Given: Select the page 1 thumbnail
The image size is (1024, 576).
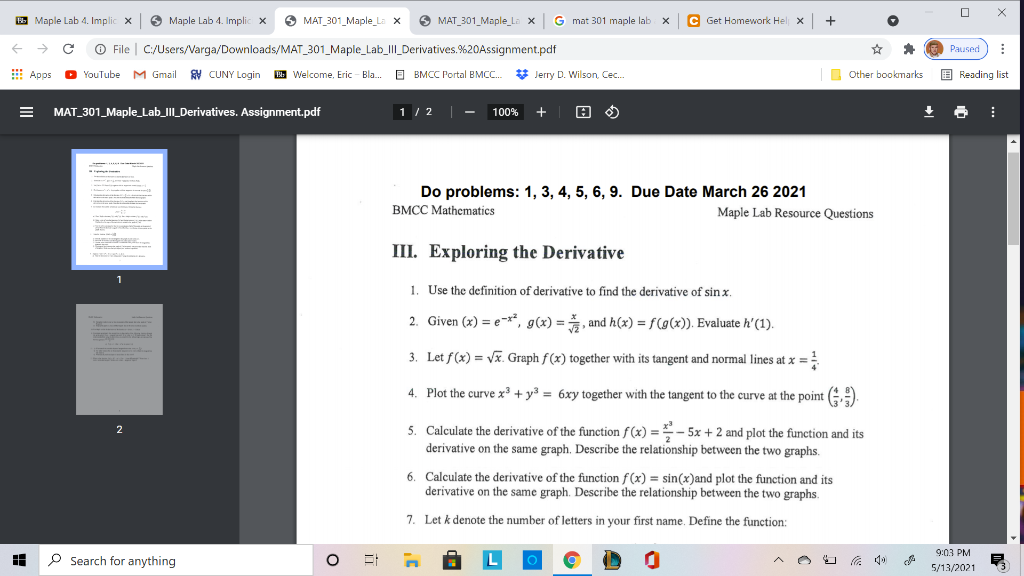Looking at the screenshot, I should pos(120,210).
